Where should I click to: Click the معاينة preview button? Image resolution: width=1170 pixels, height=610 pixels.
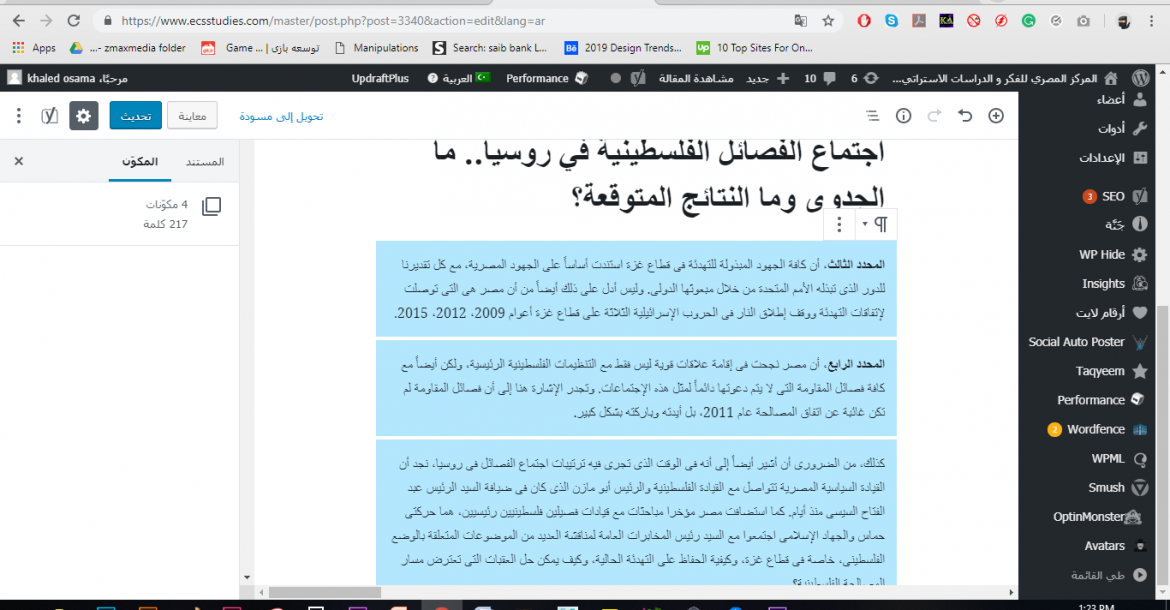point(192,116)
